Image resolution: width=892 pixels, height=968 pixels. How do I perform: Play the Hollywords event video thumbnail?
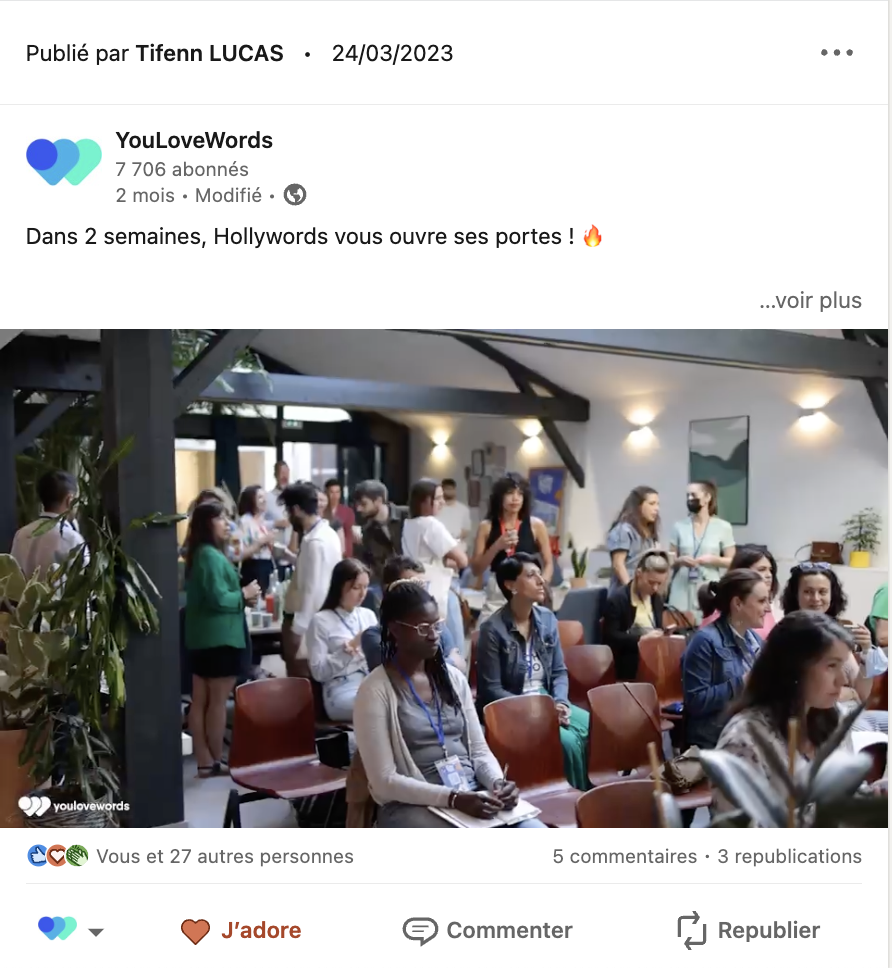coord(444,578)
